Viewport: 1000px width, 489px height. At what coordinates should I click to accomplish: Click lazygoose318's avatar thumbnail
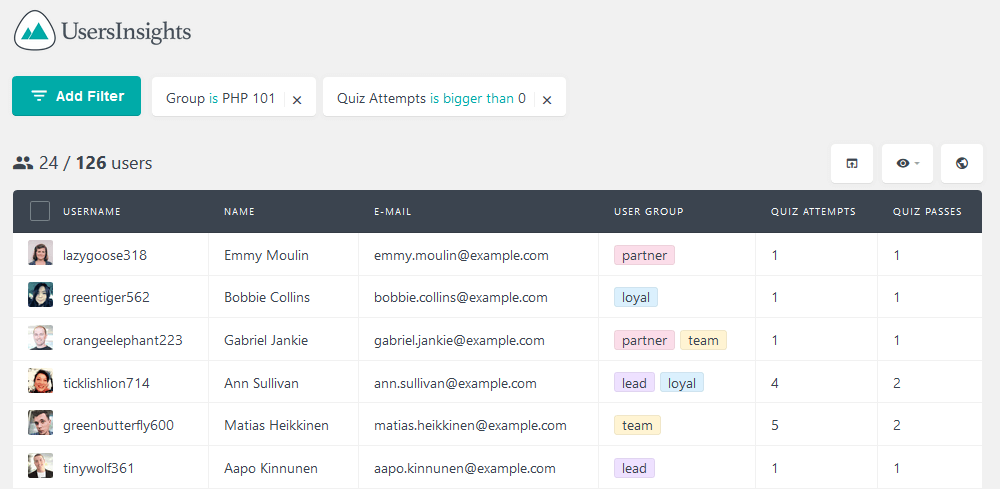coord(40,253)
